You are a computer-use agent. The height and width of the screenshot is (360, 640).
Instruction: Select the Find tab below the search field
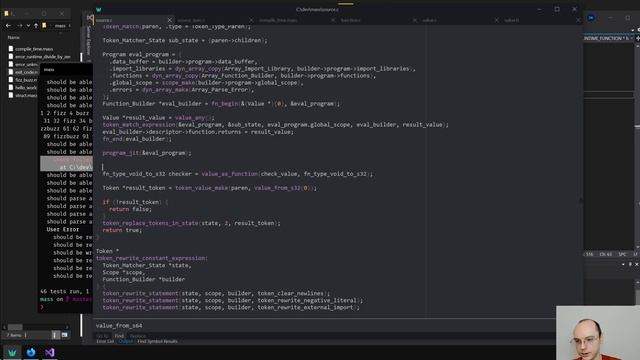[x=119, y=336]
